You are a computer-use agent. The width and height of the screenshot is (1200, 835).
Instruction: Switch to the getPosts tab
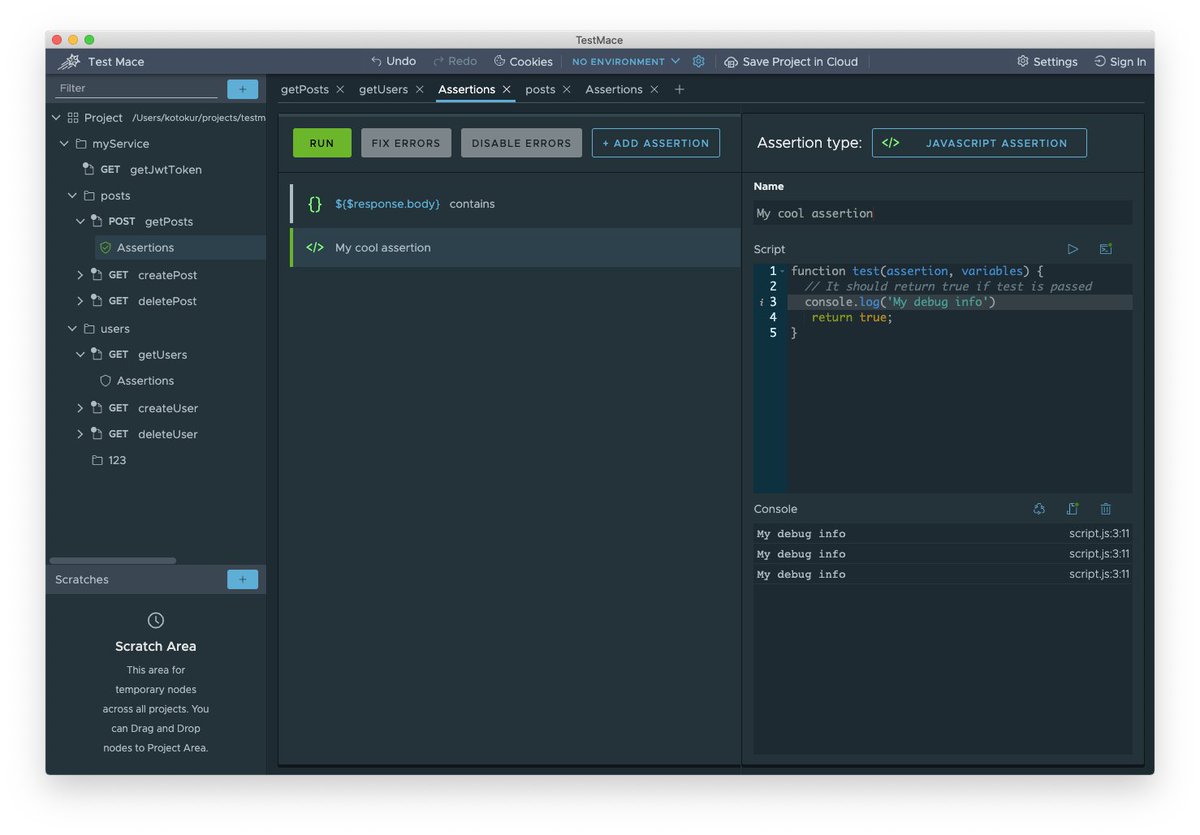[305, 89]
